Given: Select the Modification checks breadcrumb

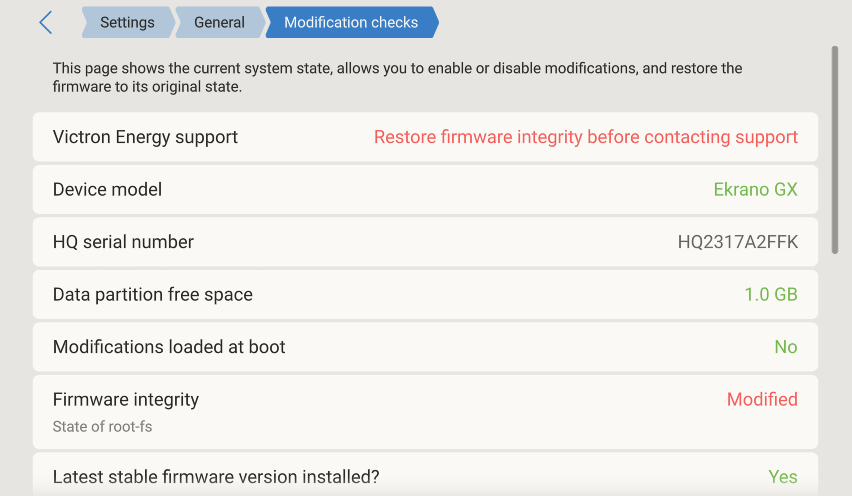Looking at the screenshot, I should (351, 23).
